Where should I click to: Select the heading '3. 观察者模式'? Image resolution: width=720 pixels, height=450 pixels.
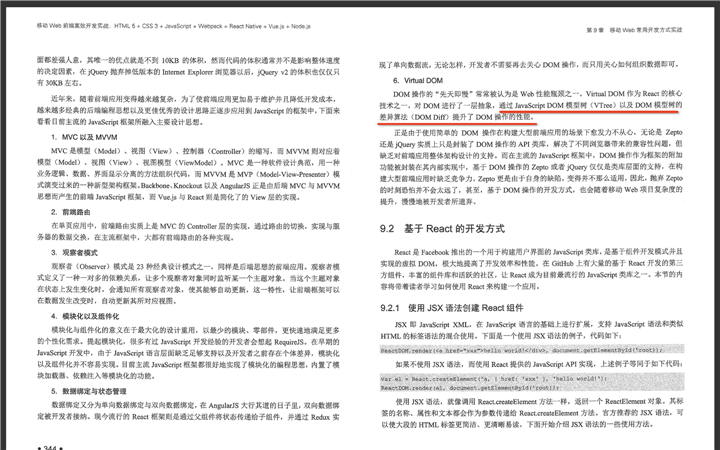[74, 253]
